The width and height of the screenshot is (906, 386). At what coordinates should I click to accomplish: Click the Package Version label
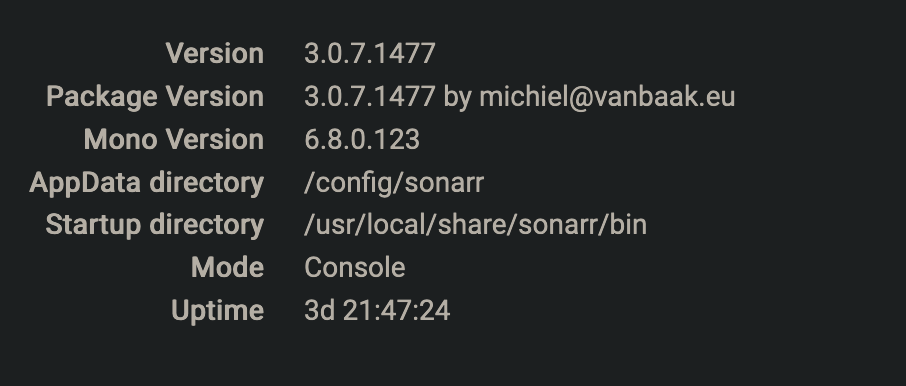coord(155,96)
